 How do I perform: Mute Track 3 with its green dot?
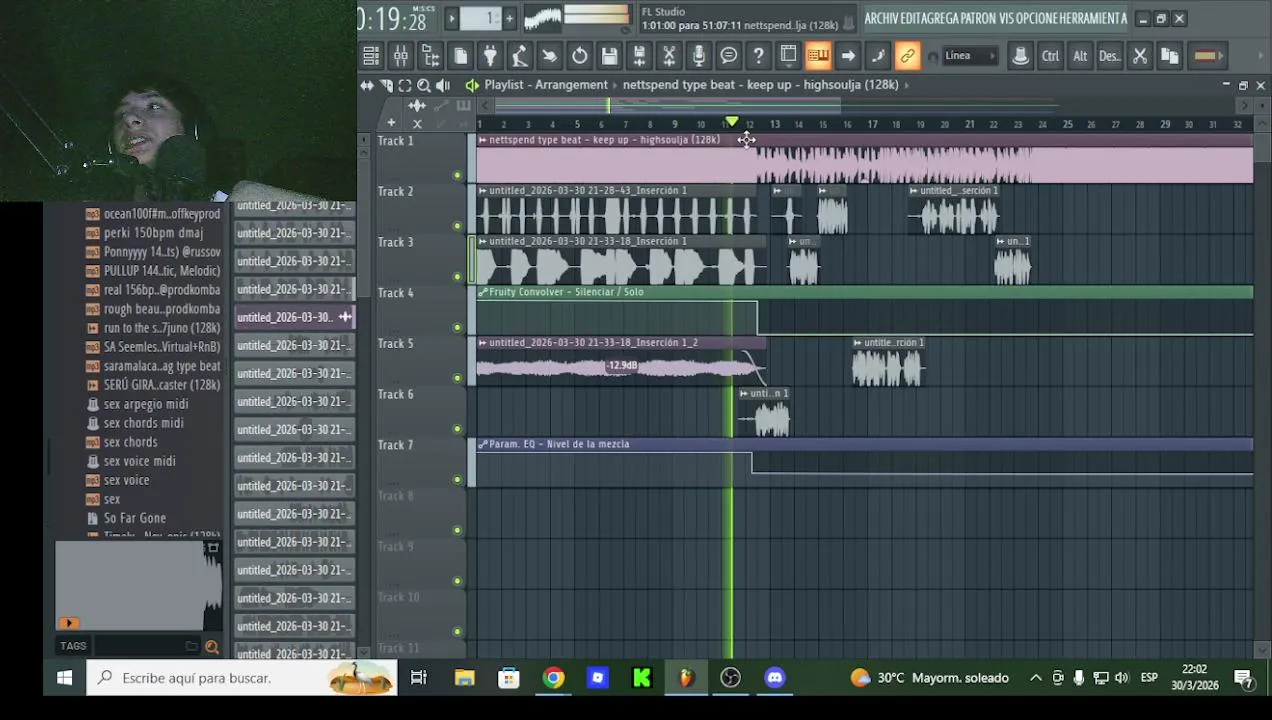pos(457,277)
